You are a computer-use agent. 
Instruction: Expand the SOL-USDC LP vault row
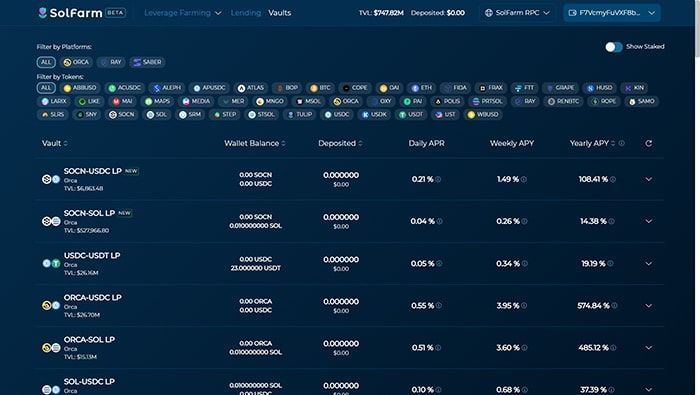tap(649, 390)
